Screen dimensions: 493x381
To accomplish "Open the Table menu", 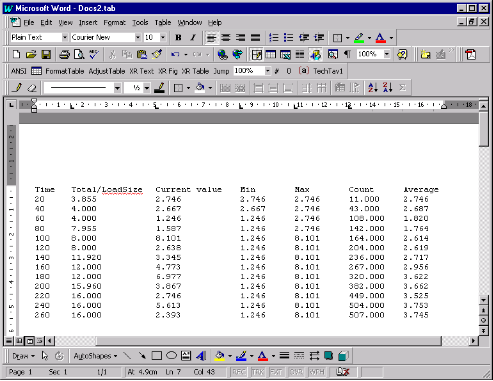I will (163, 22).
